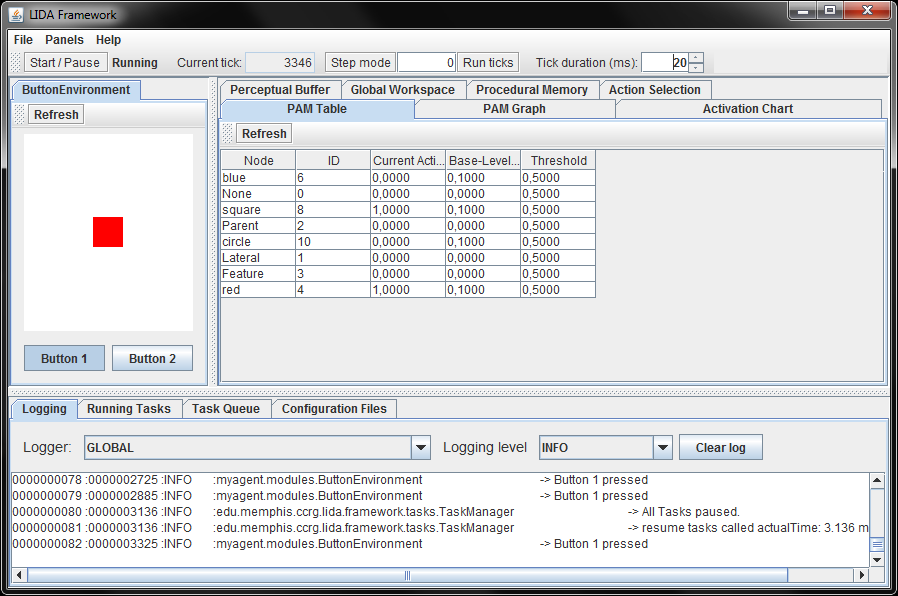
Task: Select the Global Workspace tab
Action: coord(402,90)
